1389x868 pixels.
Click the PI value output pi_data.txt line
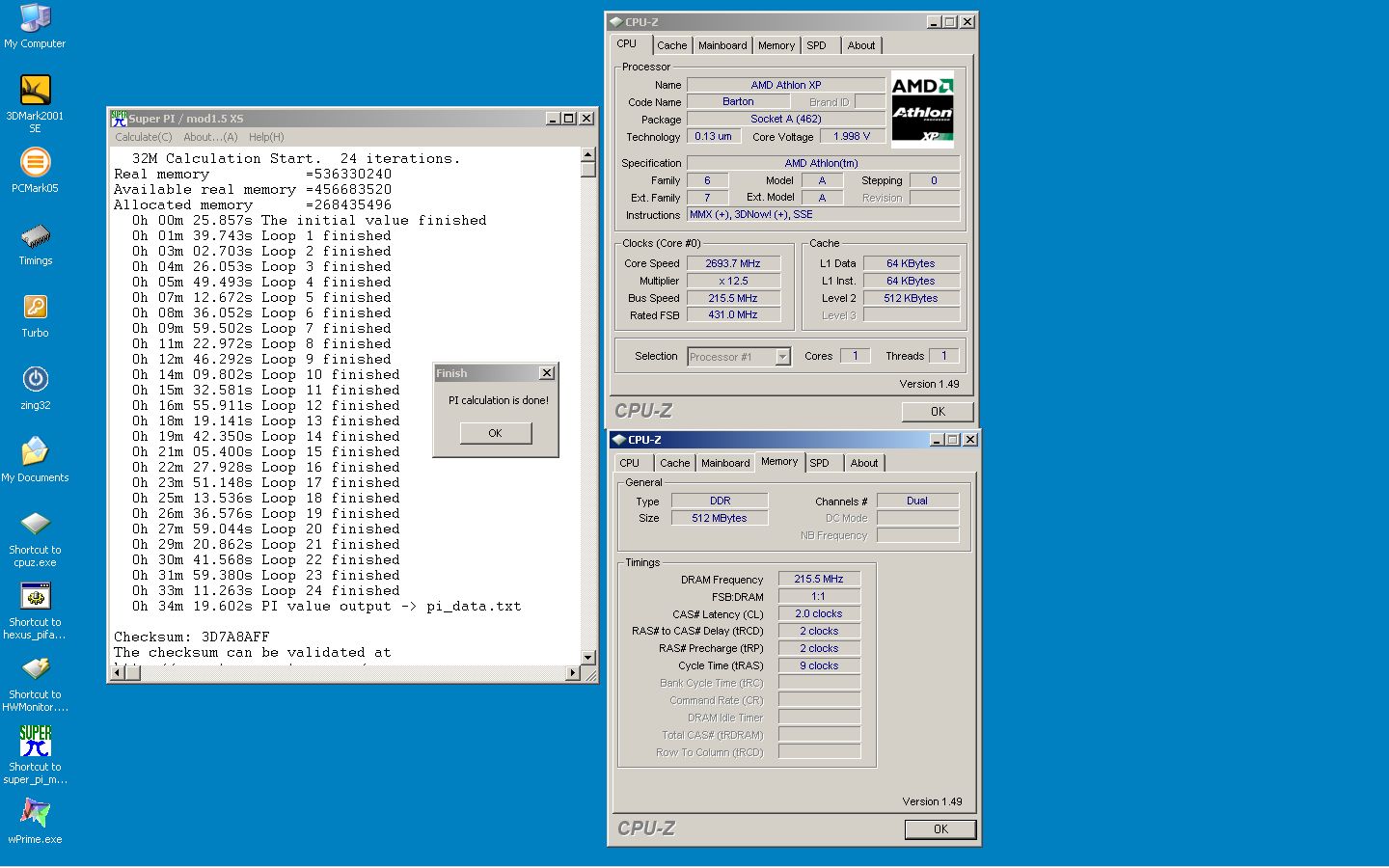[x=327, y=607]
